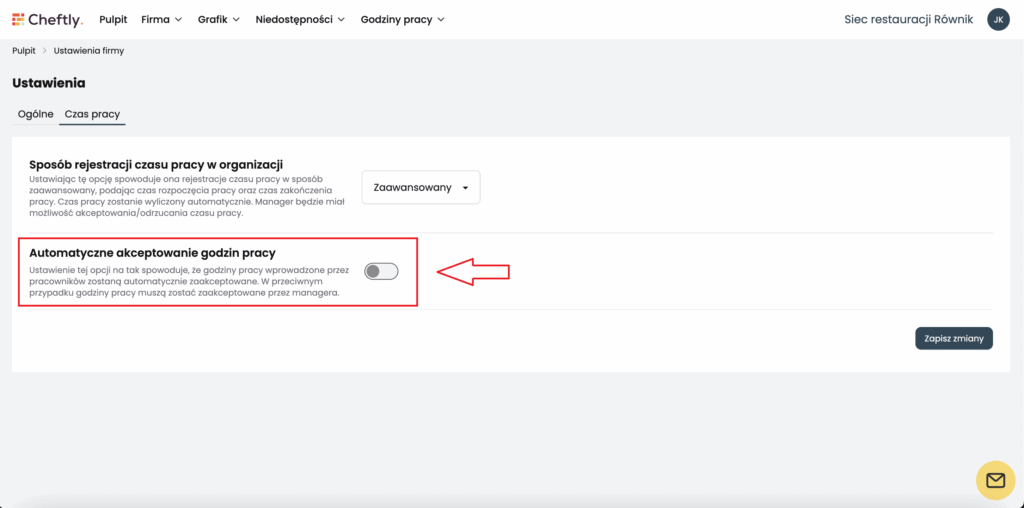Click the Siec restauracji Równik company name
This screenshot has height=508, width=1024.
click(908, 20)
